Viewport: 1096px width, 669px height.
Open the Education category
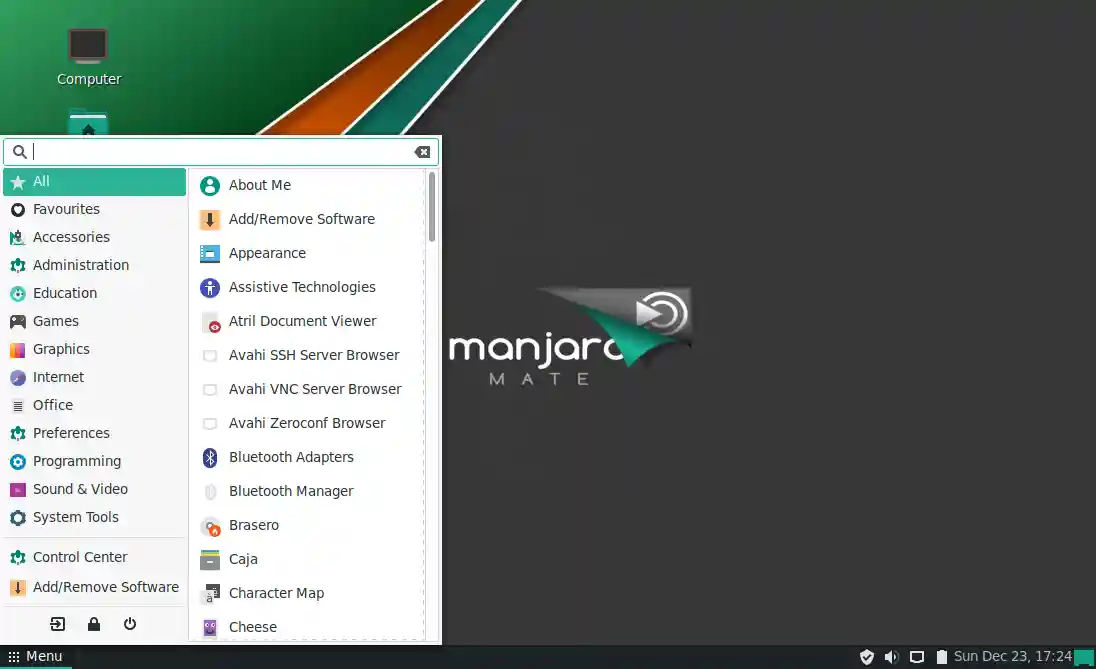click(x=94, y=293)
